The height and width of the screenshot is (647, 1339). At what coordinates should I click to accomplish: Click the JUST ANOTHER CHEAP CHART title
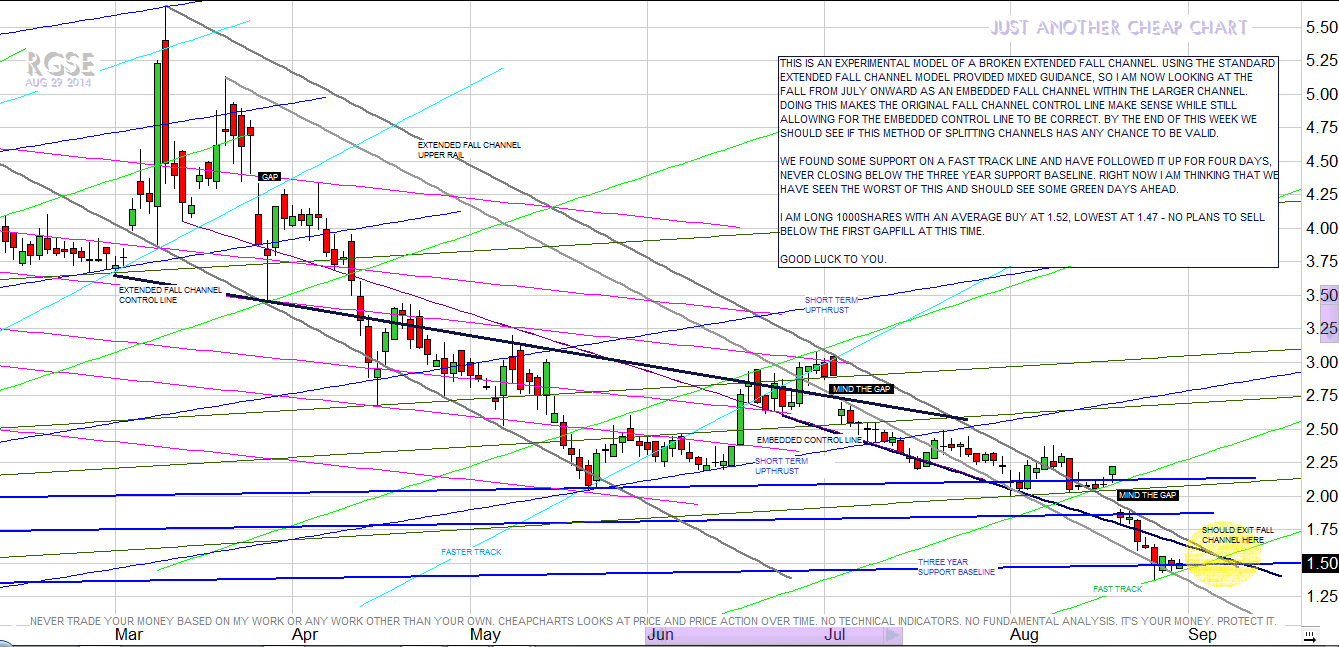click(x=1119, y=28)
